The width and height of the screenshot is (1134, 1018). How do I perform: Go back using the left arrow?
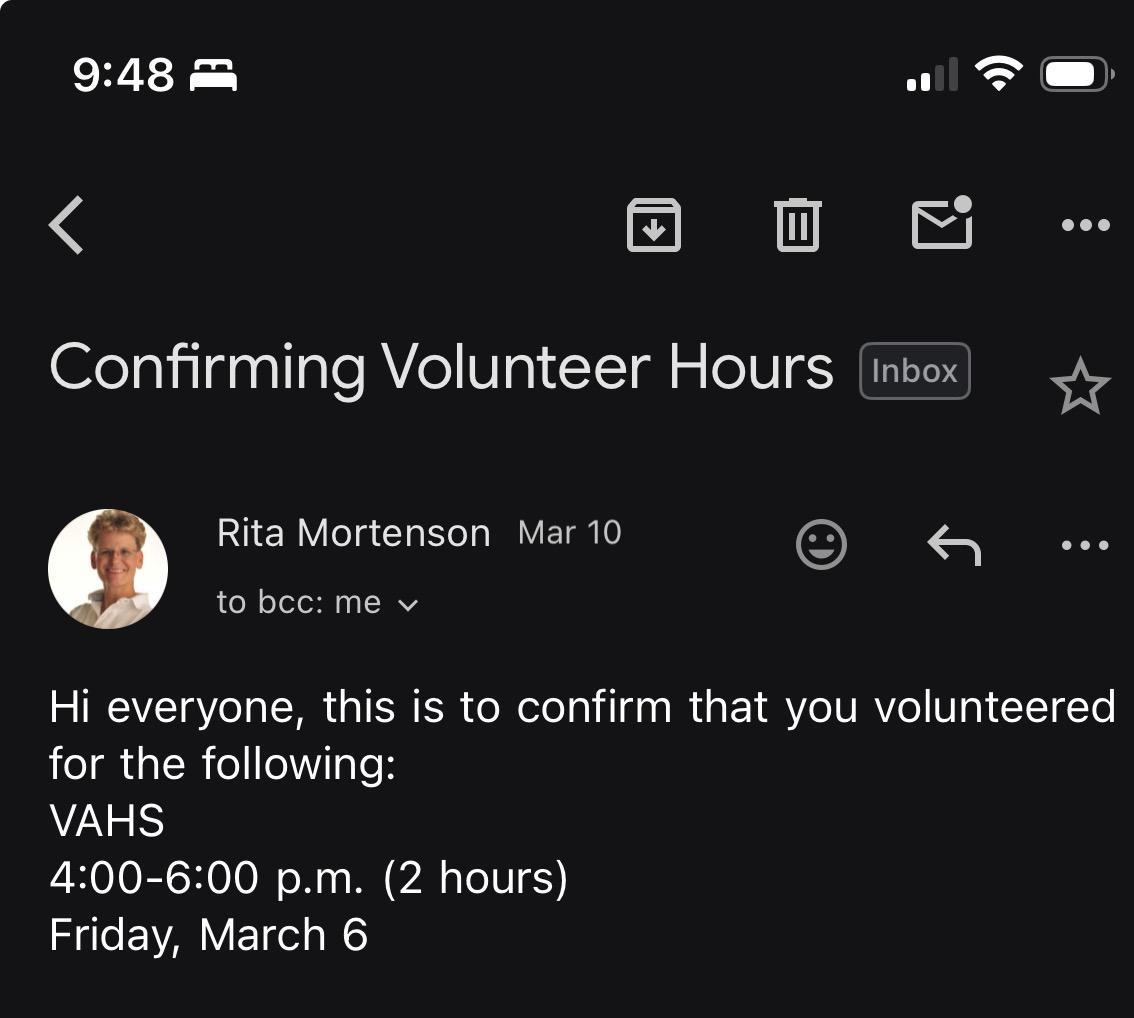67,225
